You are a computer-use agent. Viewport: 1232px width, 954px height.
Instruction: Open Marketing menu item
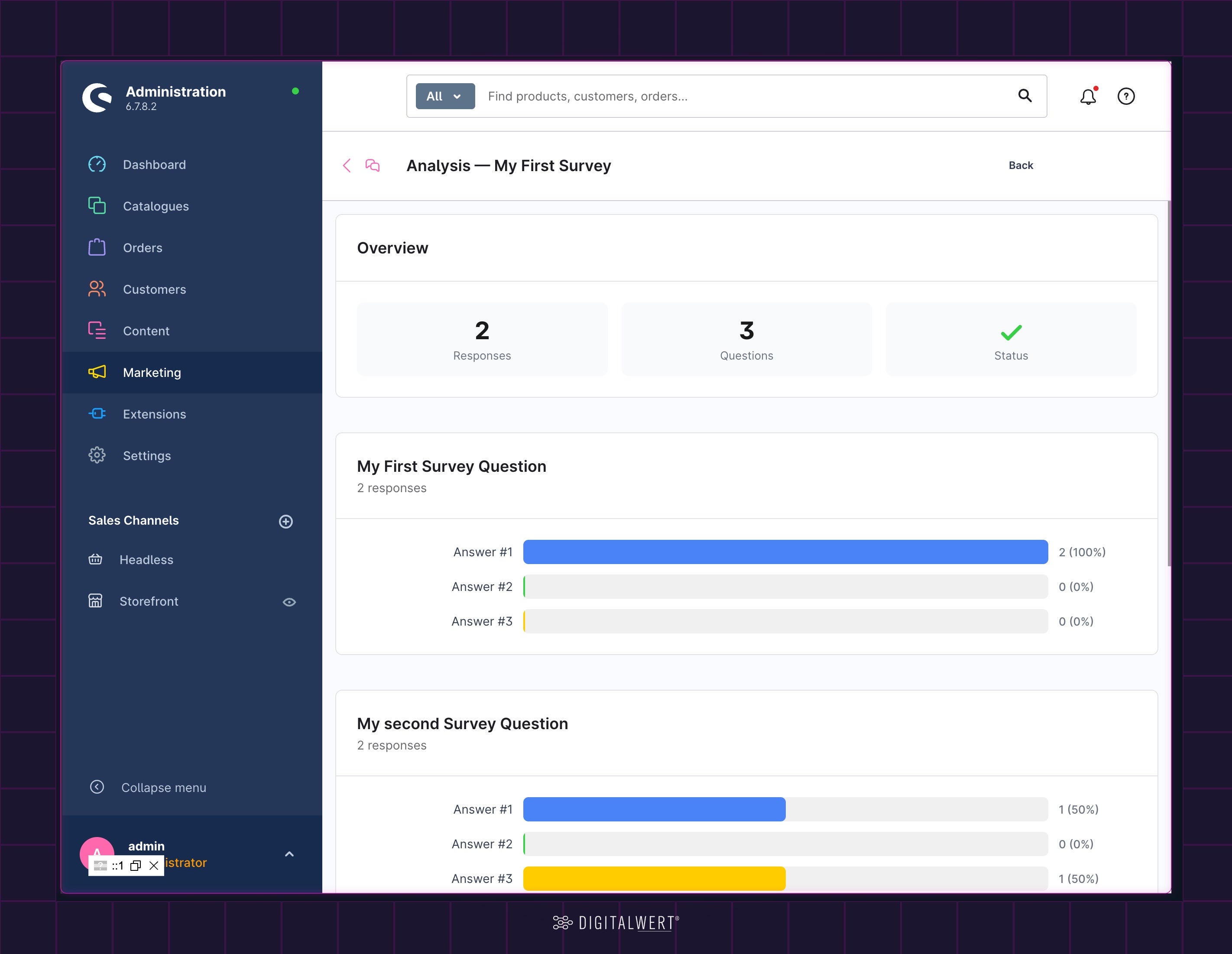[x=192, y=373]
